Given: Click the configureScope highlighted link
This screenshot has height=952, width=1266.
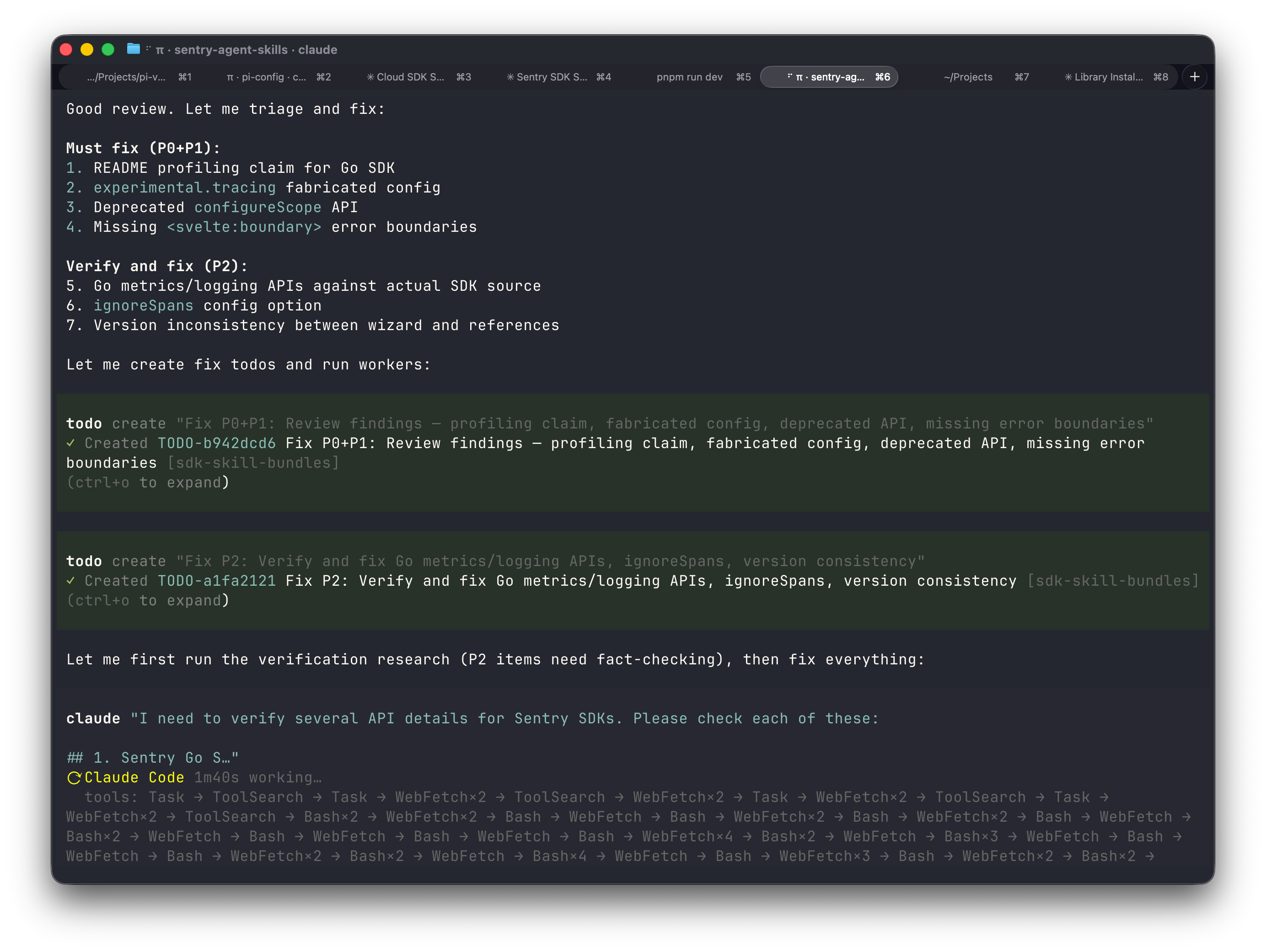Looking at the screenshot, I should (257, 207).
